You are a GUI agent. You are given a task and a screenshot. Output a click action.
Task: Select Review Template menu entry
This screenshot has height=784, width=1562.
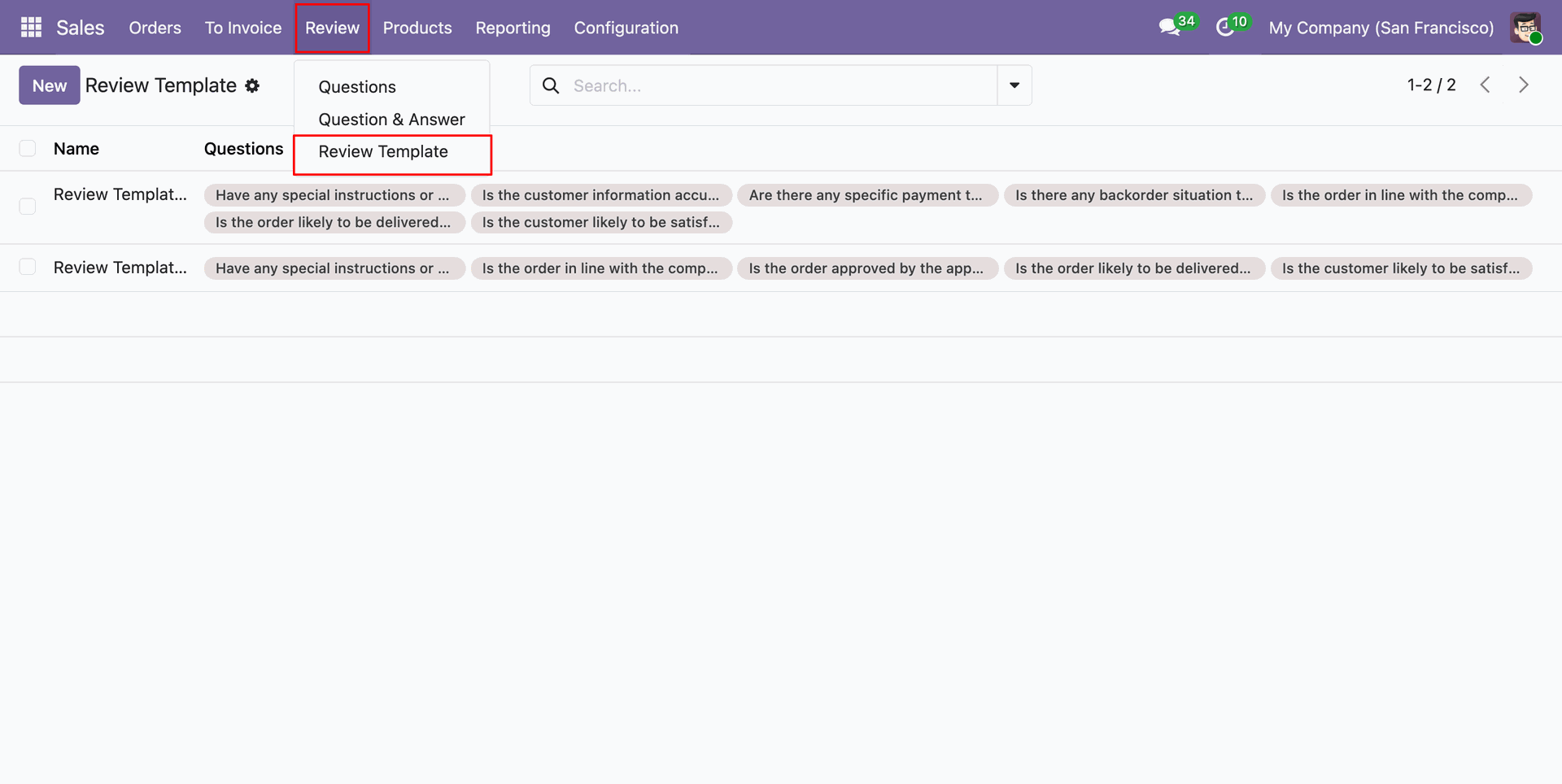[383, 152]
